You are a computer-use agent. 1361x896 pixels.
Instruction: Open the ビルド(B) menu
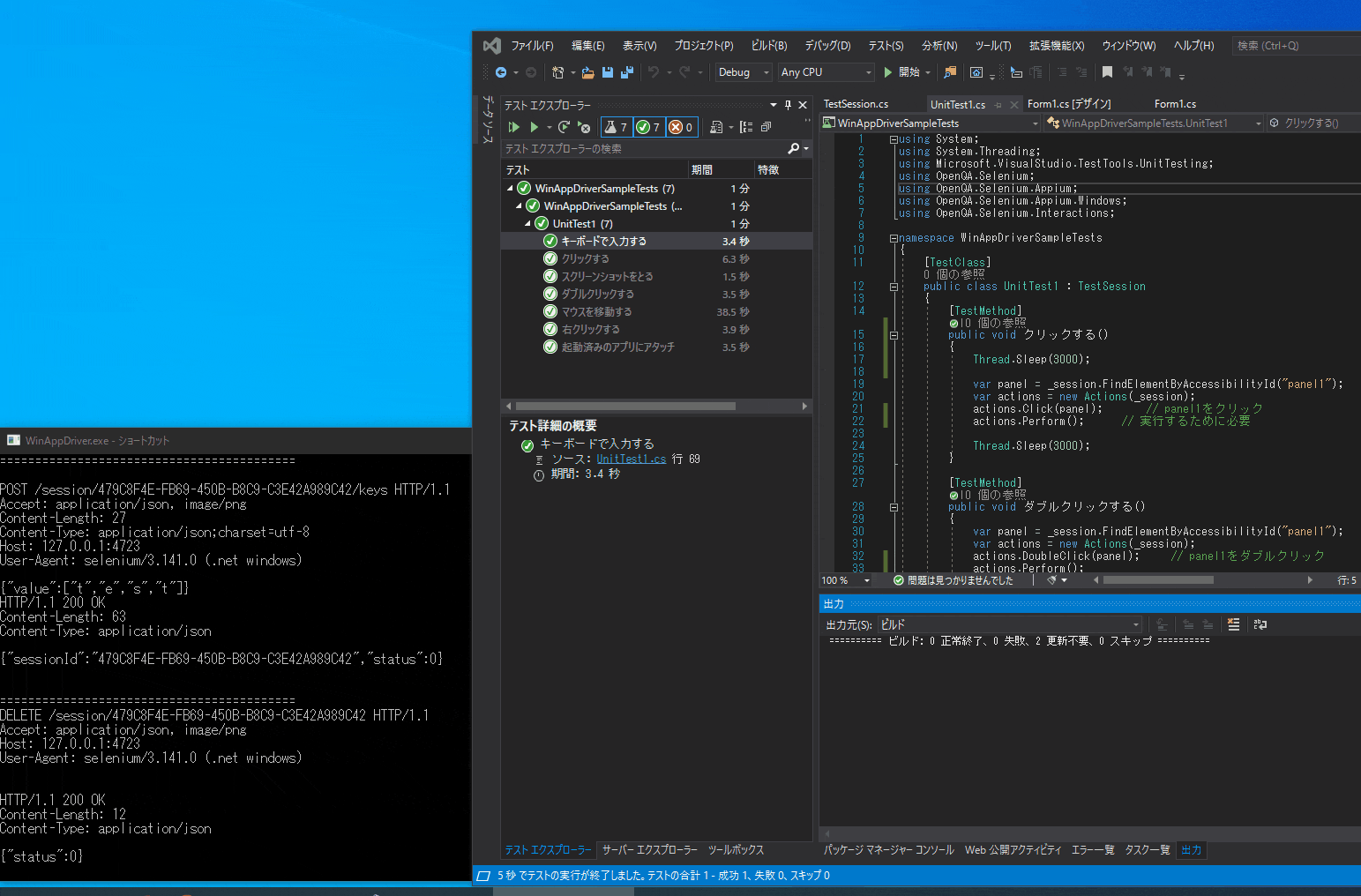click(x=769, y=46)
